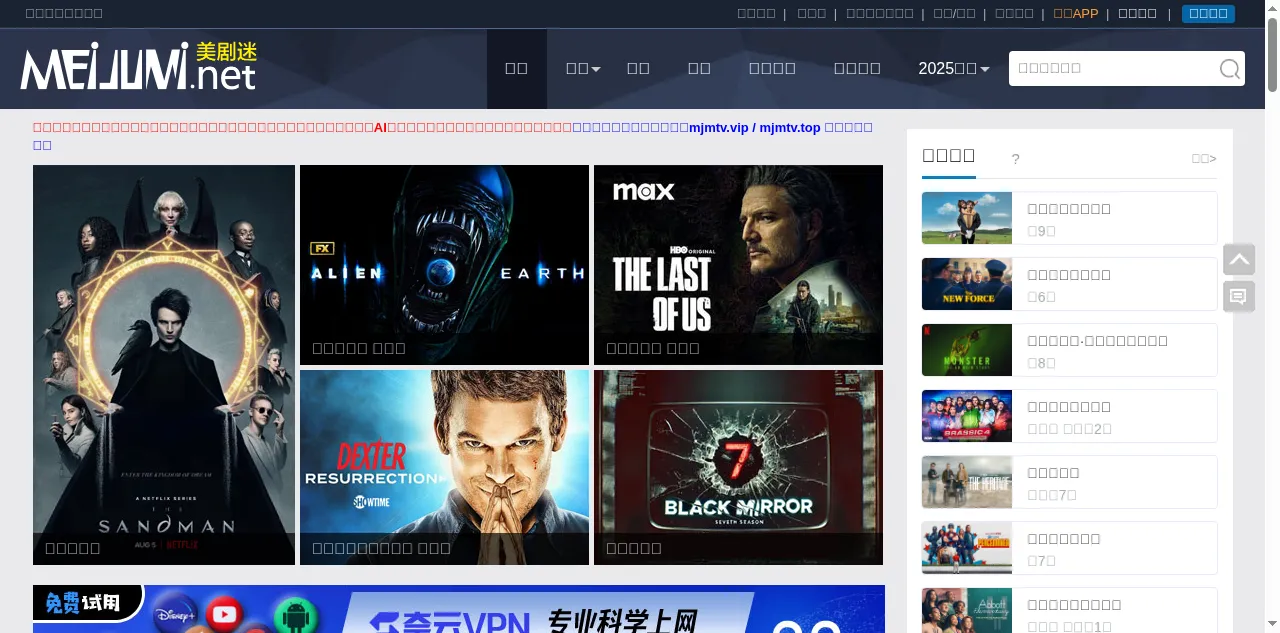Open the Alien Earth poster
Screen dimensions: 1280x633
click(x=444, y=265)
